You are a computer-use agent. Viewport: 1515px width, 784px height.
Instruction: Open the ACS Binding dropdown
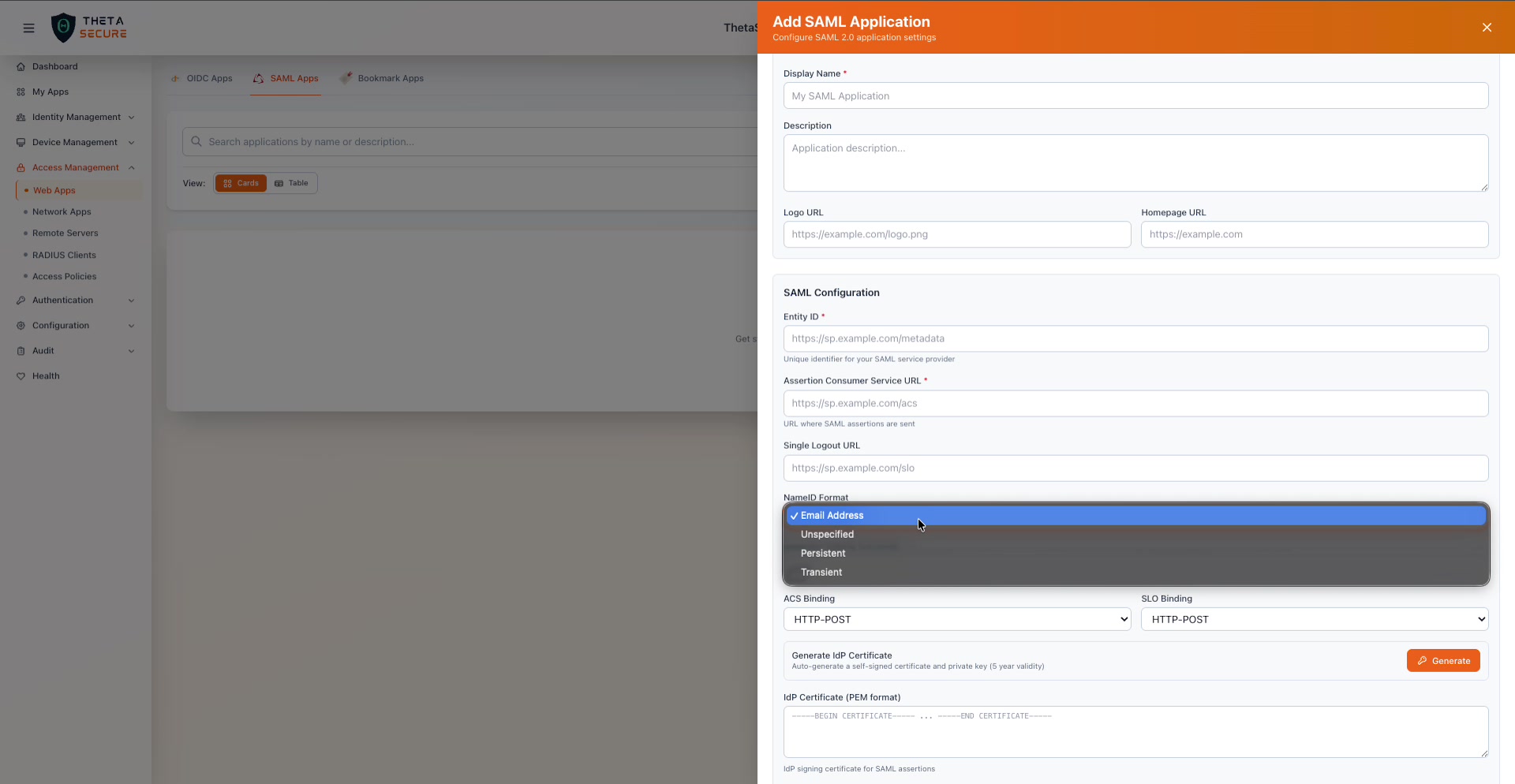(956, 619)
